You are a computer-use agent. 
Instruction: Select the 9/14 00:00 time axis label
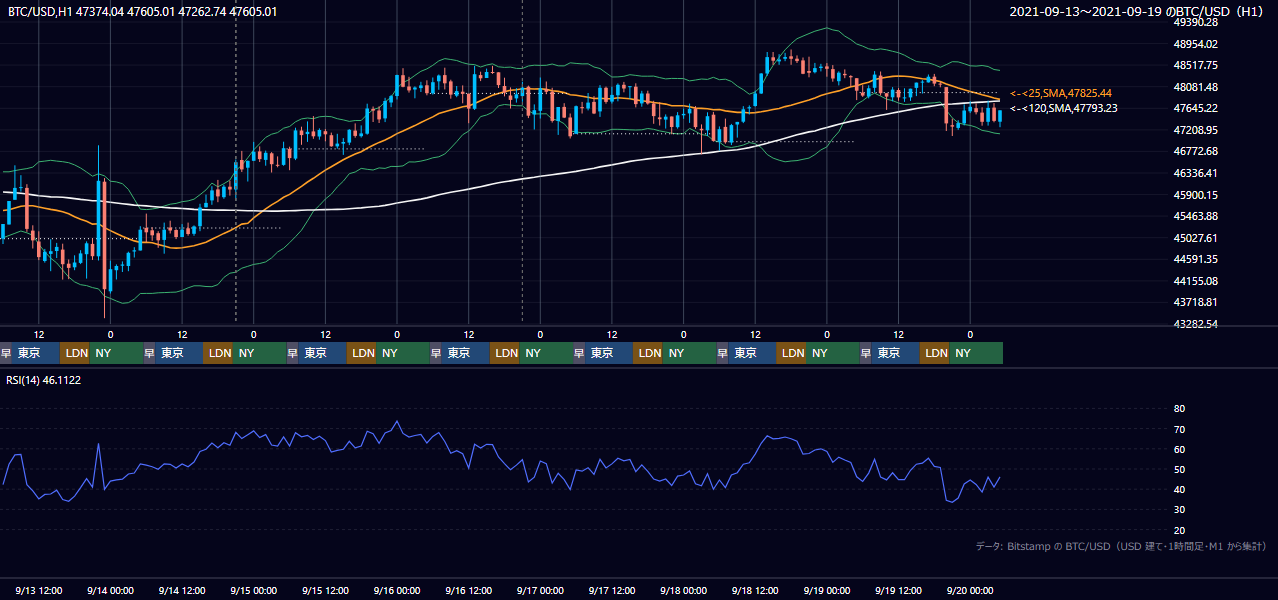point(111,590)
